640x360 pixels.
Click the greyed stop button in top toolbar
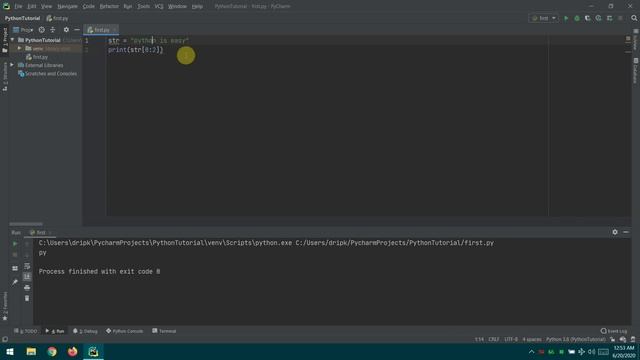pyautogui.click(x=620, y=18)
